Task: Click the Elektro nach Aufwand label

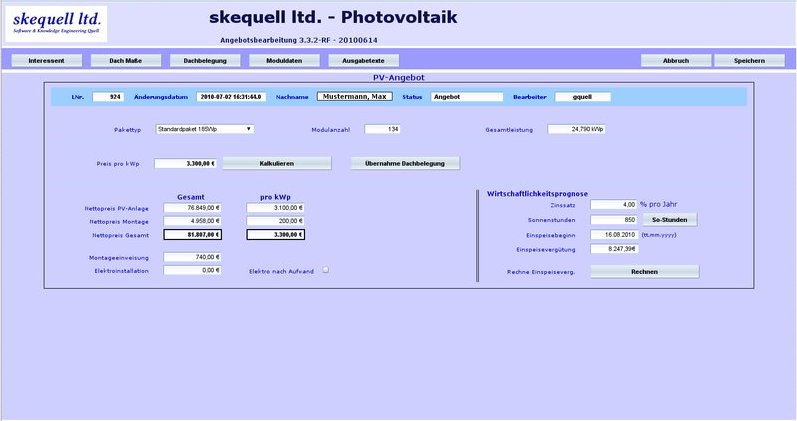Action: click(x=282, y=272)
